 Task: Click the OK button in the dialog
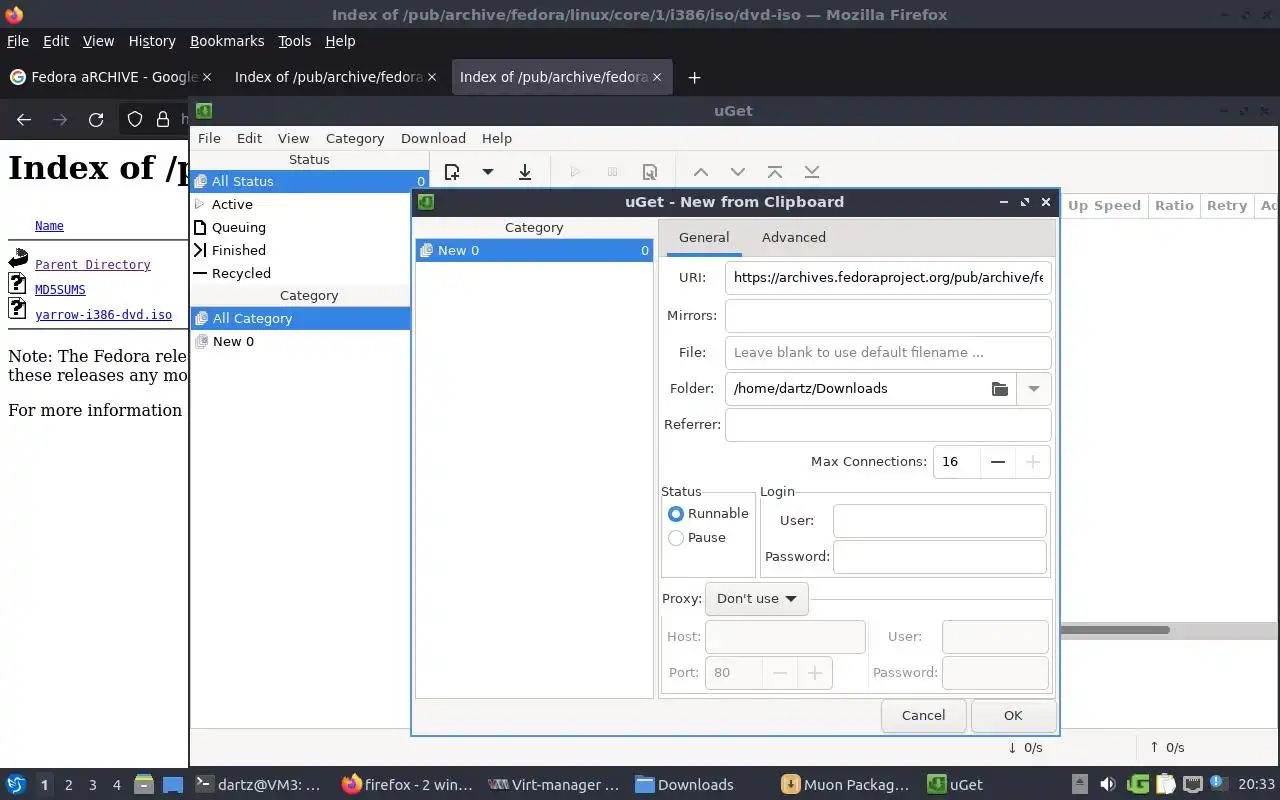pyautogui.click(x=1013, y=715)
